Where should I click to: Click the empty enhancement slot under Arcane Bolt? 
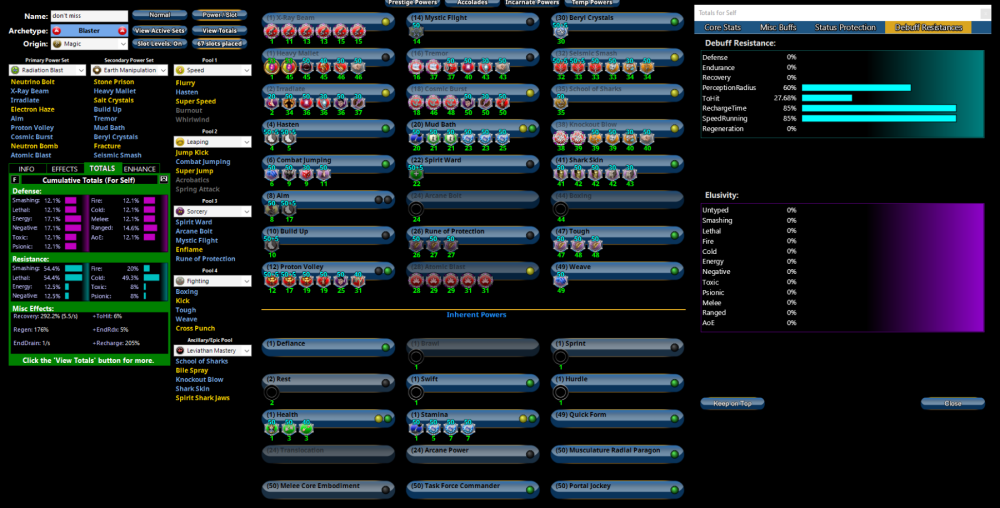[417, 210]
